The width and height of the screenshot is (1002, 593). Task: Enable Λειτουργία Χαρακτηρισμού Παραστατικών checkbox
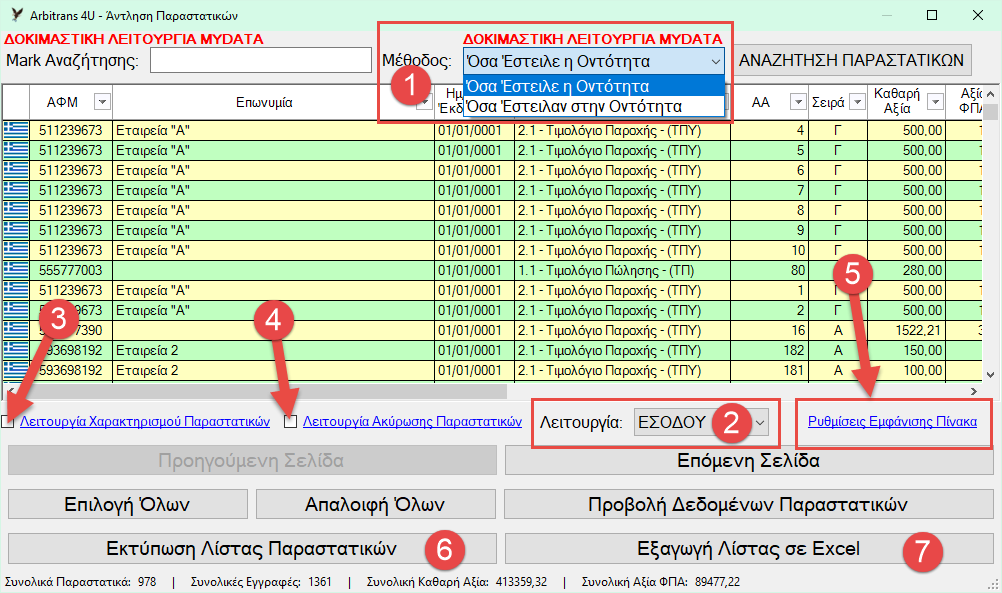click(8, 422)
